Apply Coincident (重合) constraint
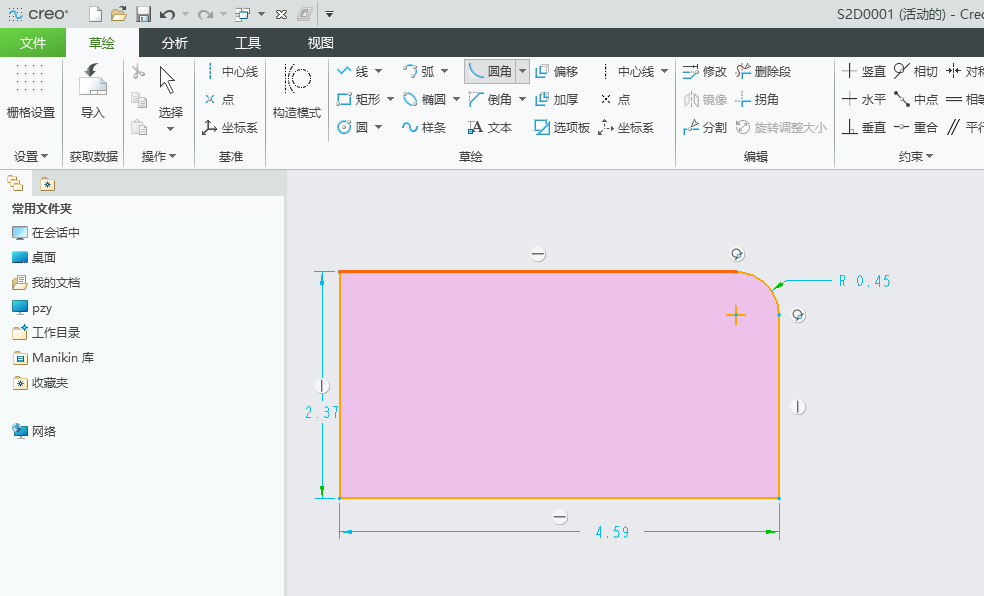 pyautogui.click(x=916, y=127)
